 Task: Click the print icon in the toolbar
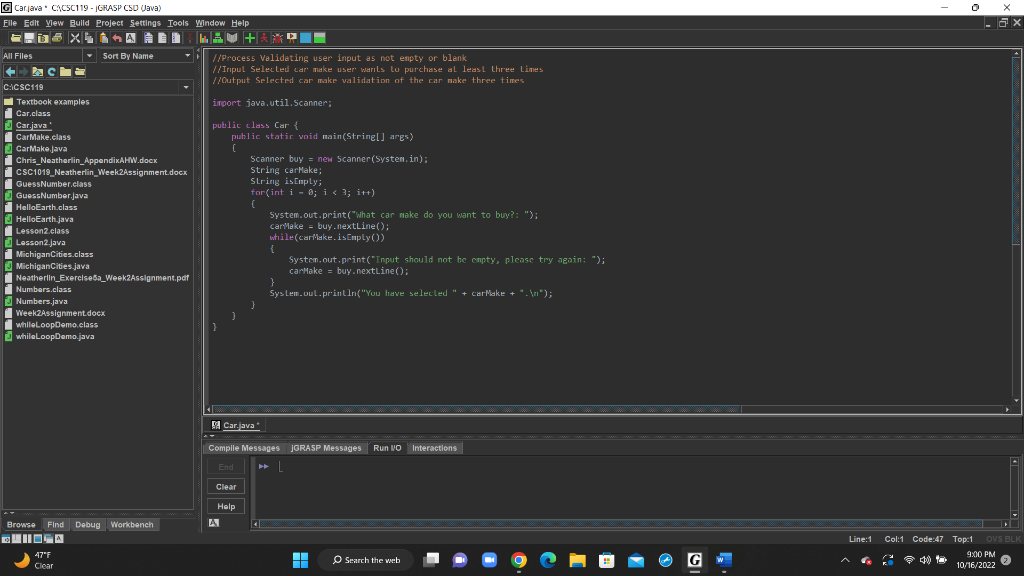tap(59, 38)
